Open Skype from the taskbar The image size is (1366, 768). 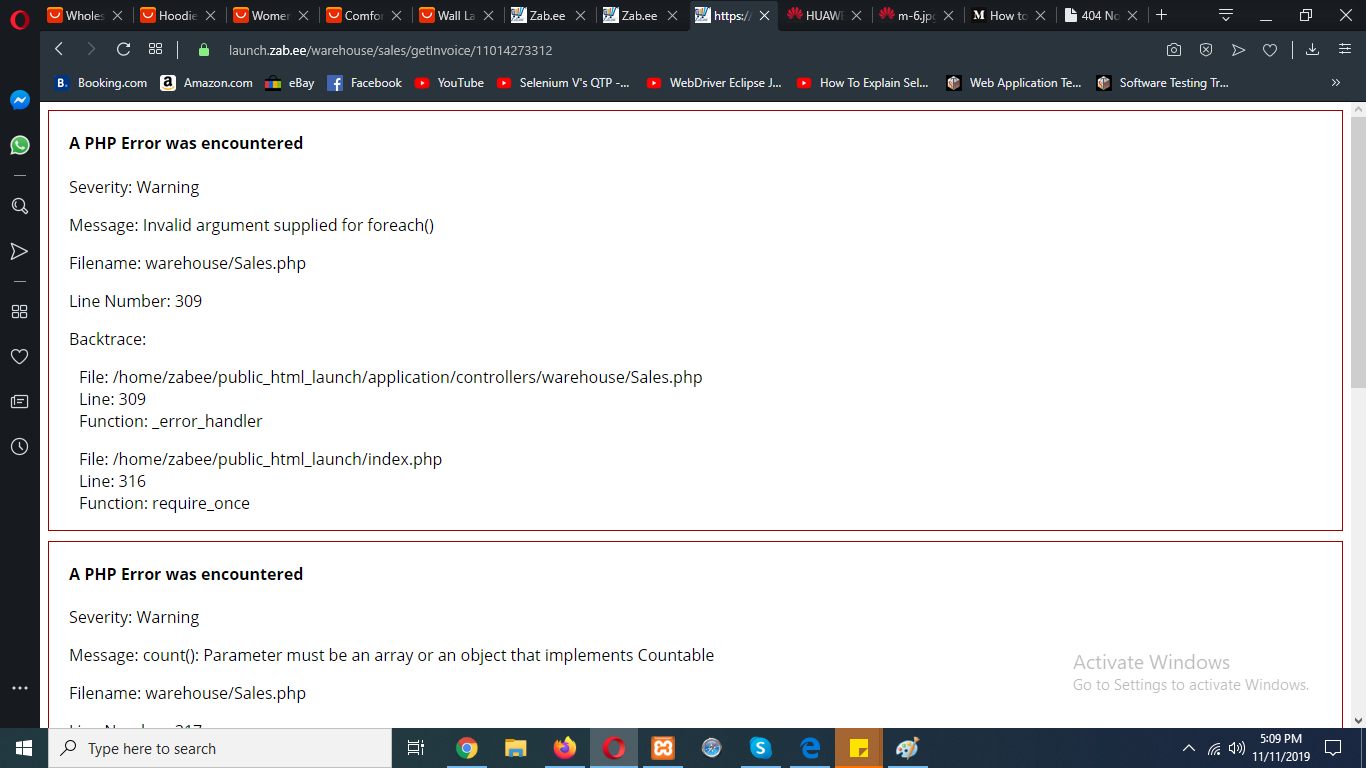click(x=761, y=748)
